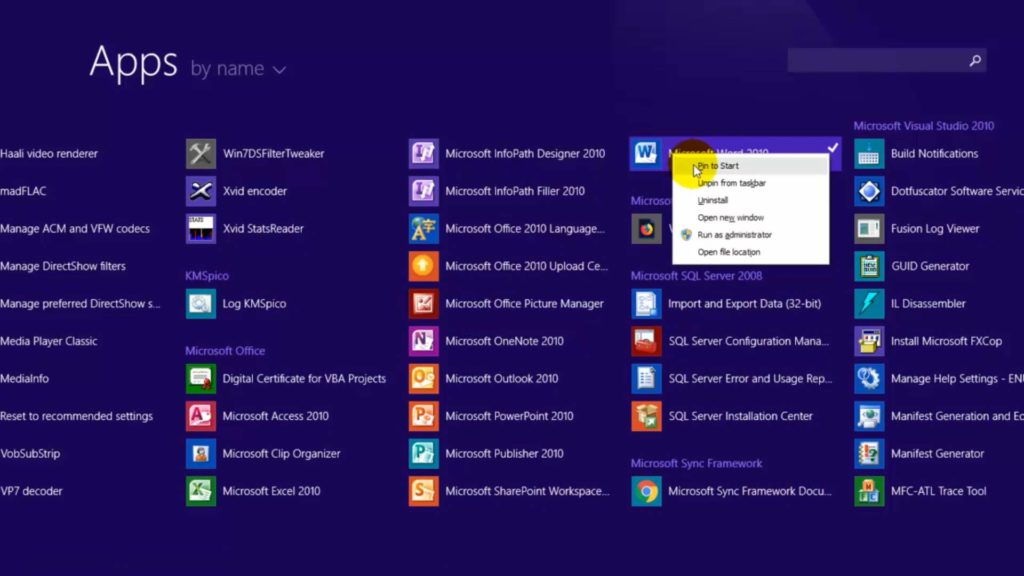Open VobSubStrip entry

click(30, 454)
